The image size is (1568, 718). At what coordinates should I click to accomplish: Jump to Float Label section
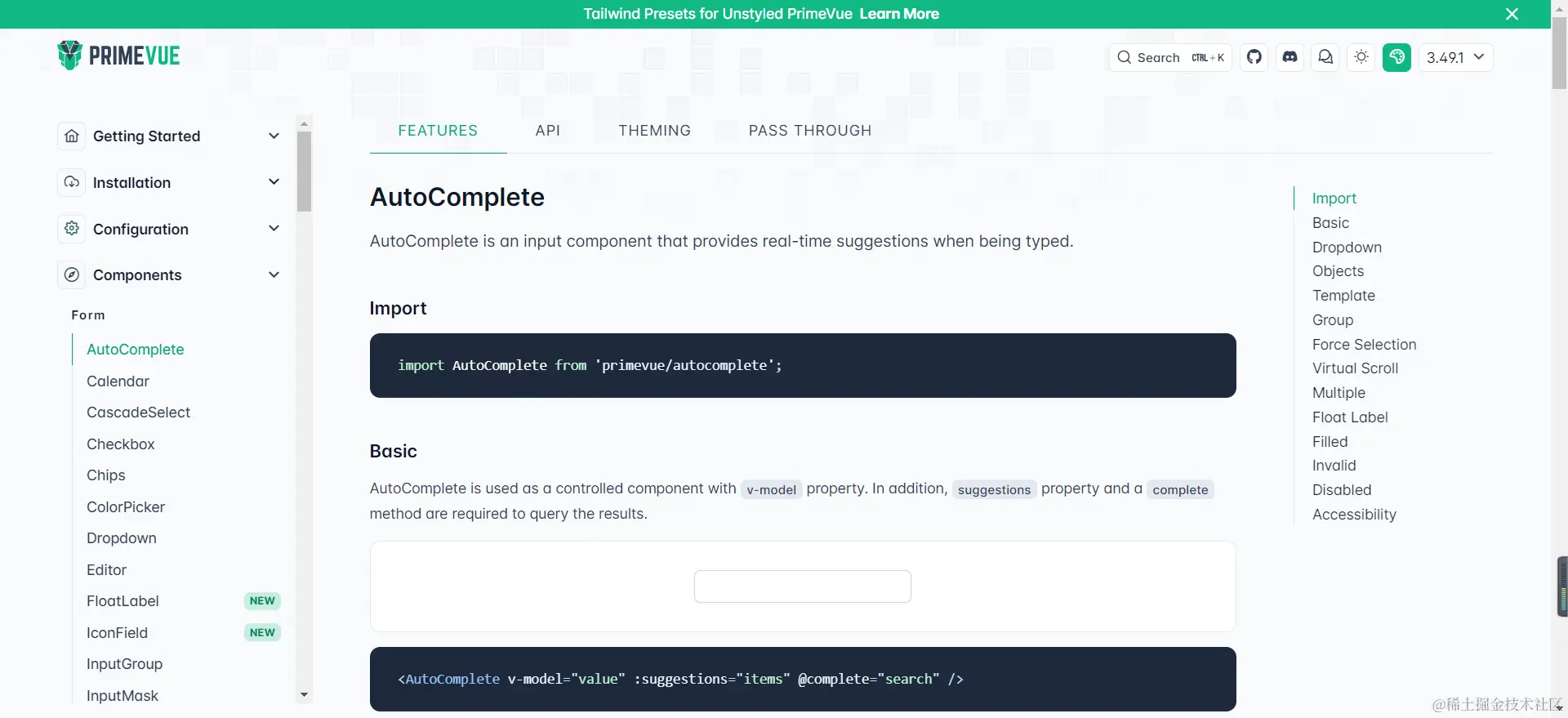[x=1351, y=417]
